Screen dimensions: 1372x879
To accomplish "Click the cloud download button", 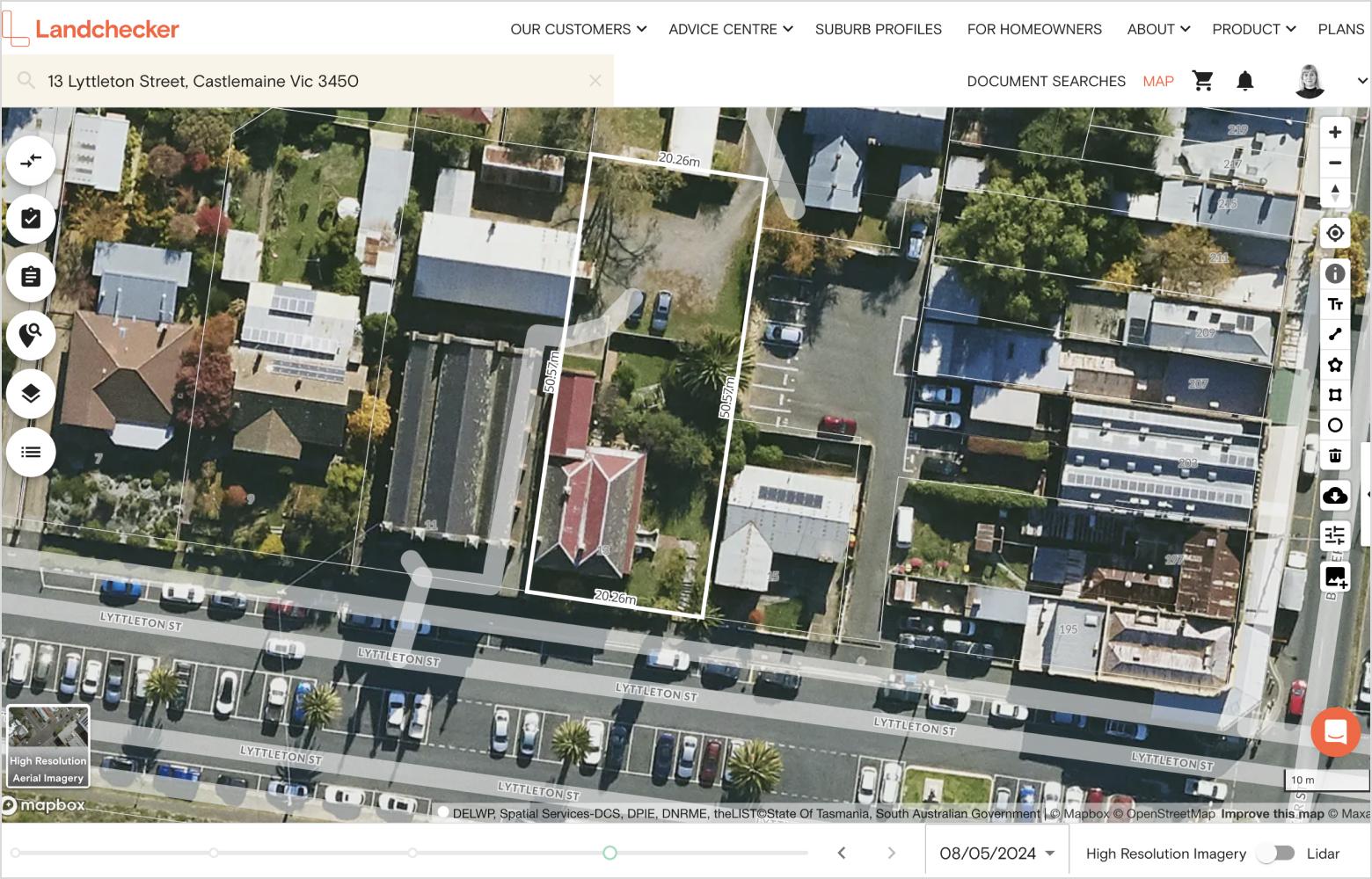I will coord(1335,496).
